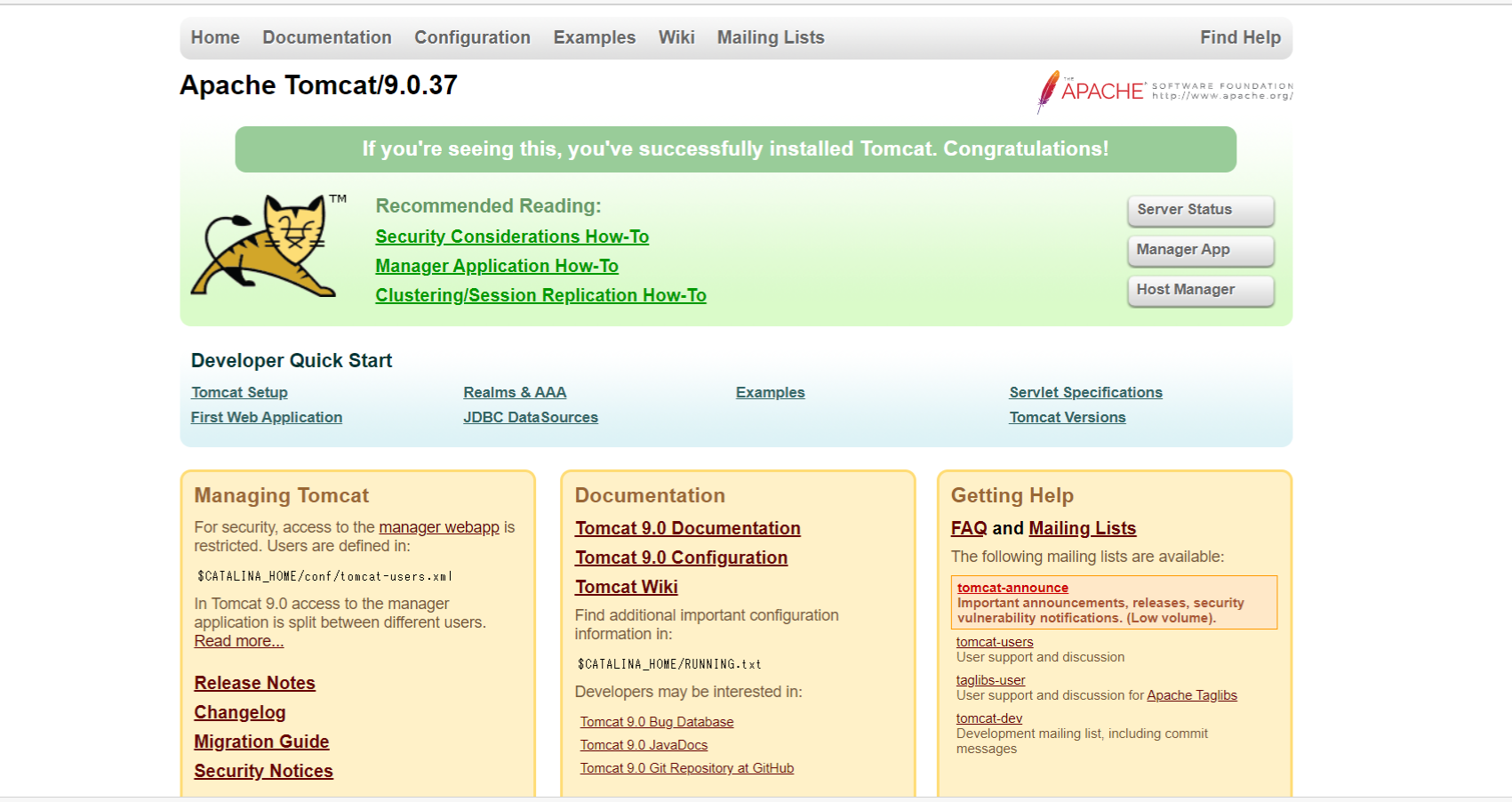Image resolution: width=1512 pixels, height=802 pixels.
Task: Open the Home nav item
Action: pyautogui.click(x=215, y=37)
